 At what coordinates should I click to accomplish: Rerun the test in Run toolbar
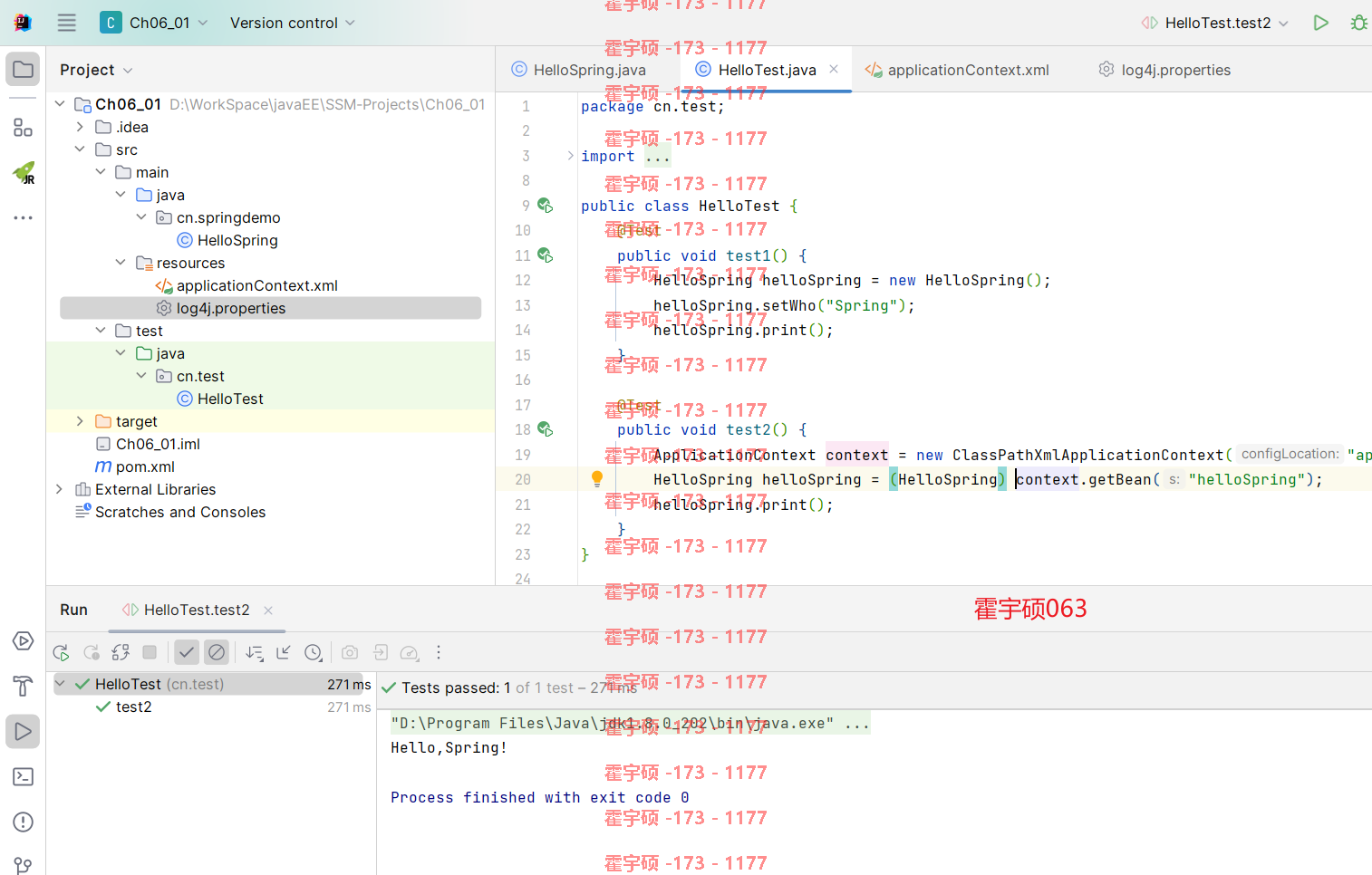pyautogui.click(x=61, y=652)
